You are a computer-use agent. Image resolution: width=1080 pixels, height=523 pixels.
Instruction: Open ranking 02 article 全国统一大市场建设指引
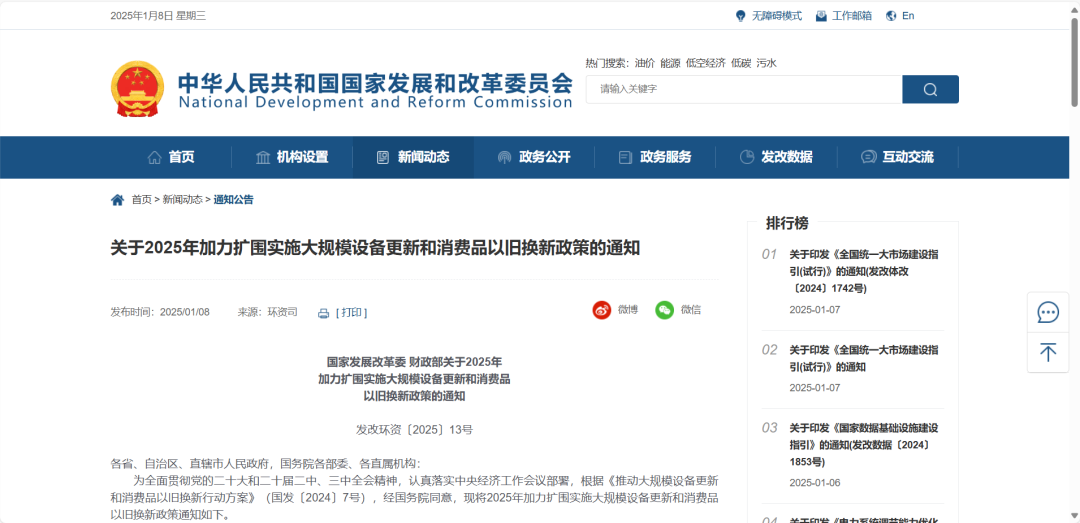(x=864, y=358)
